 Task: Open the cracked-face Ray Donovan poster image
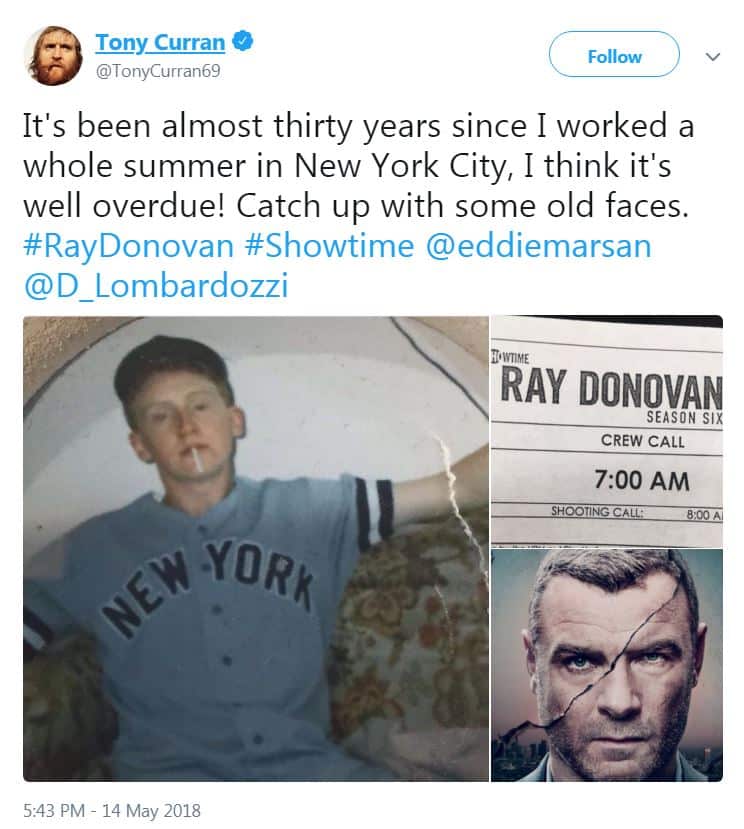point(606,665)
